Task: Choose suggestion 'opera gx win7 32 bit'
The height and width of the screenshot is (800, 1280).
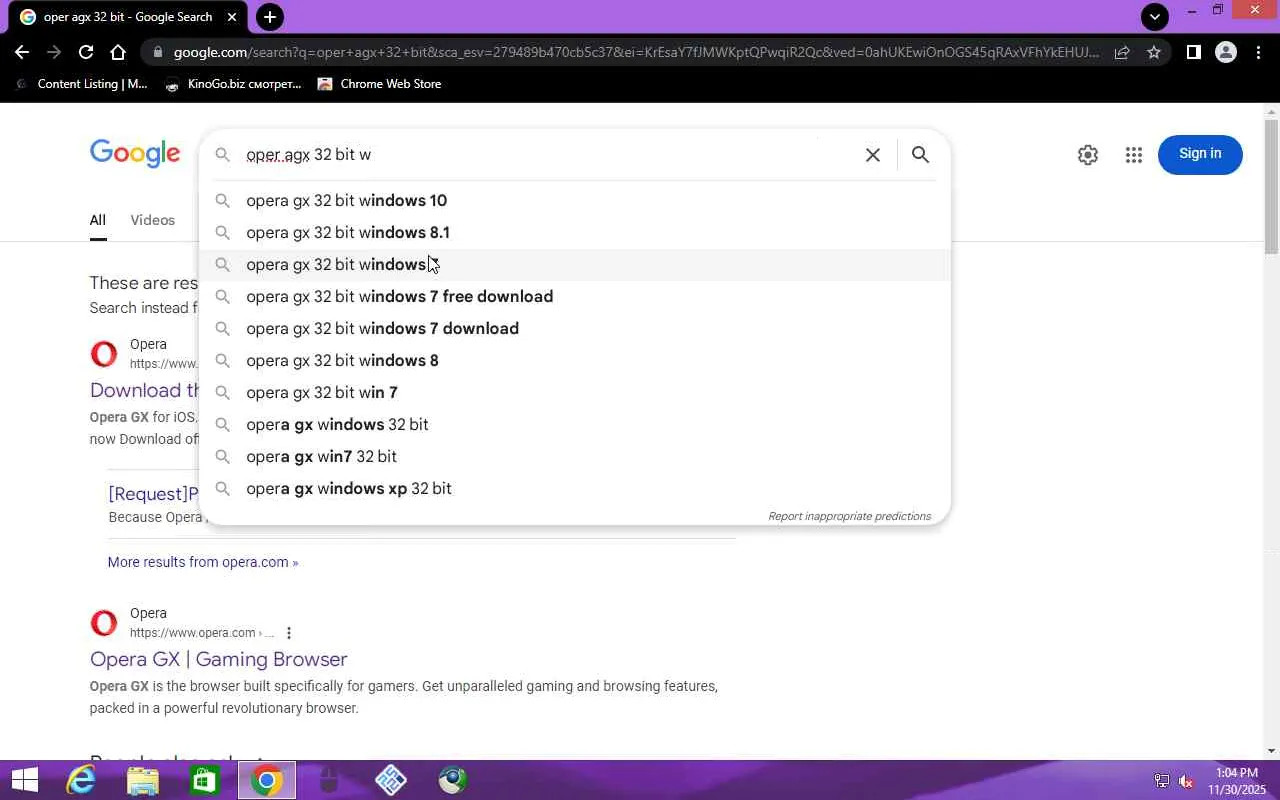Action: (575, 456)
